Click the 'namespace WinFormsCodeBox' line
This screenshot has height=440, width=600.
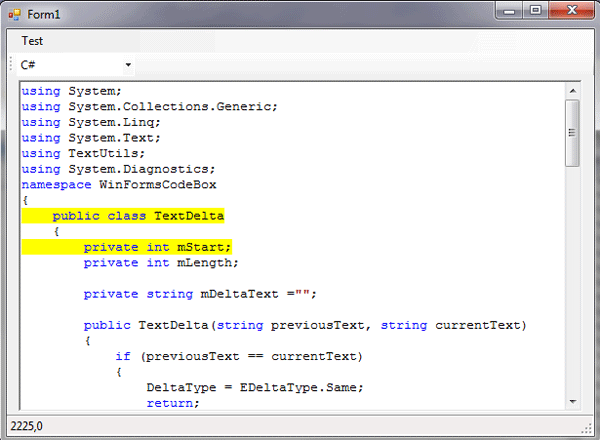119,185
